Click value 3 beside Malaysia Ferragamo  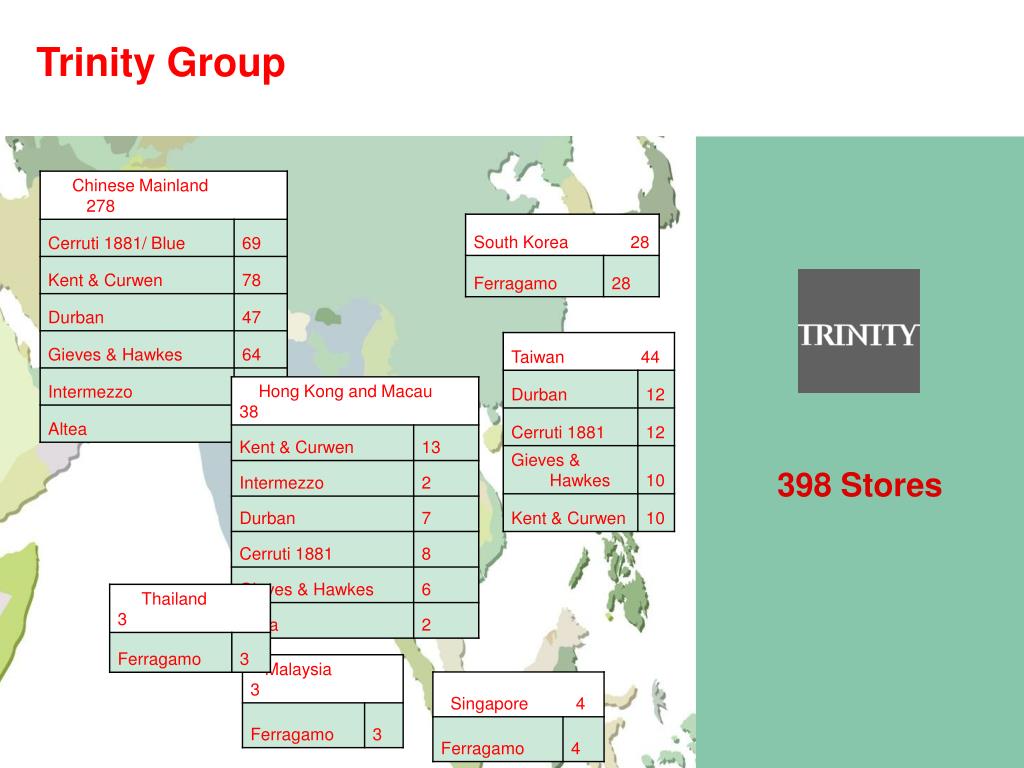tap(384, 726)
